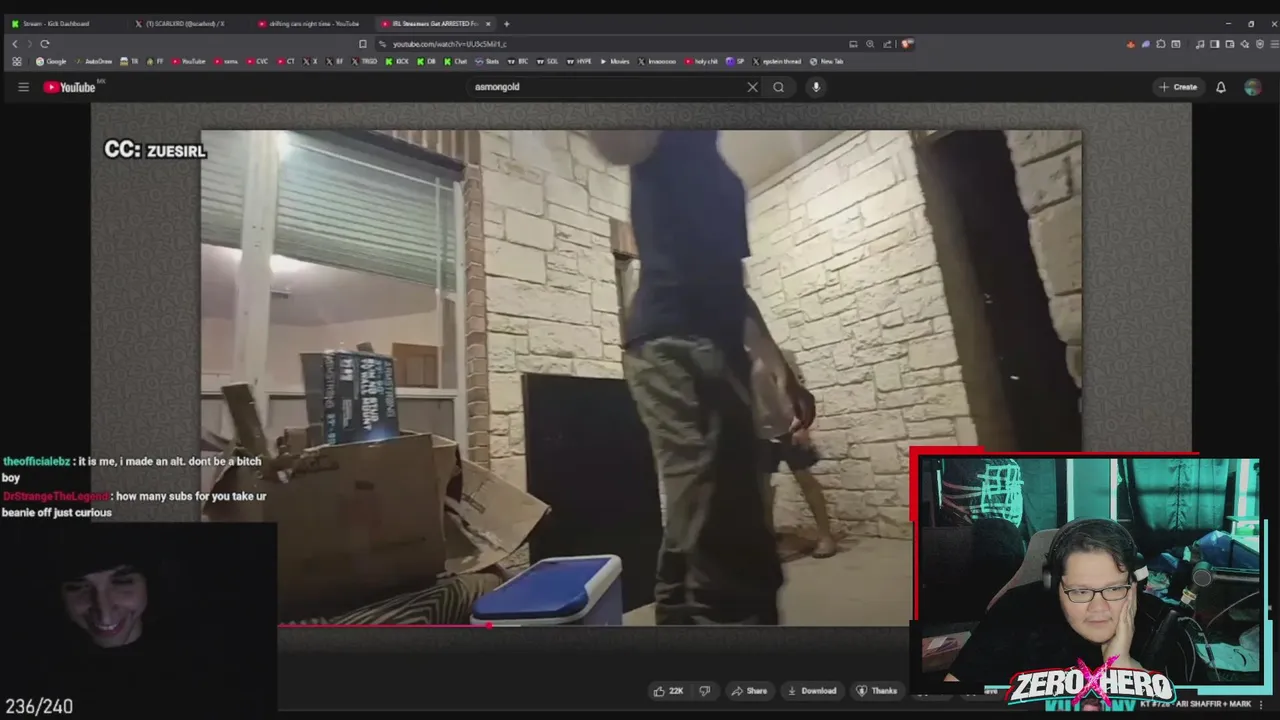
Task: Open the SOL bookmark
Action: click(x=548, y=61)
